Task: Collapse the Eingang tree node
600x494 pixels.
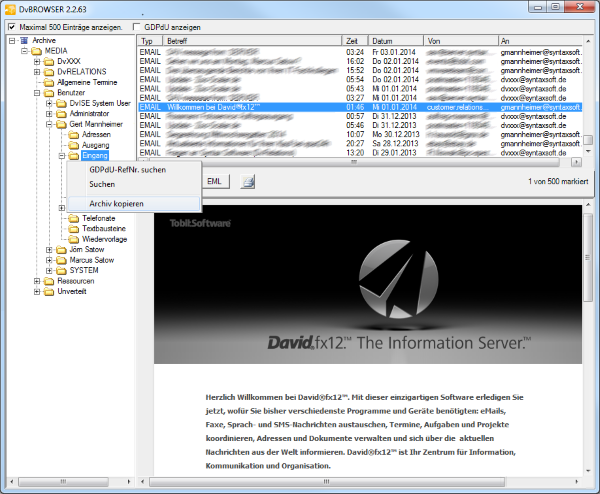Action: pyautogui.click(x=62, y=156)
